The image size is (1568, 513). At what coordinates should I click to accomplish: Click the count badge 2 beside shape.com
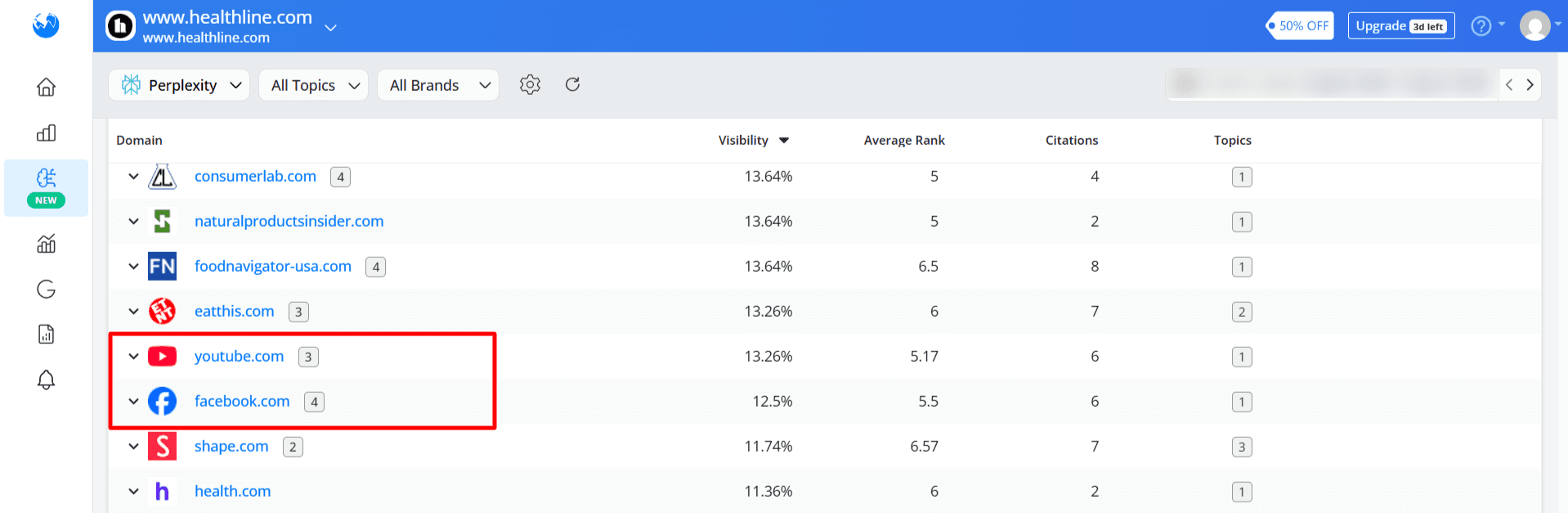pos(293,447)
